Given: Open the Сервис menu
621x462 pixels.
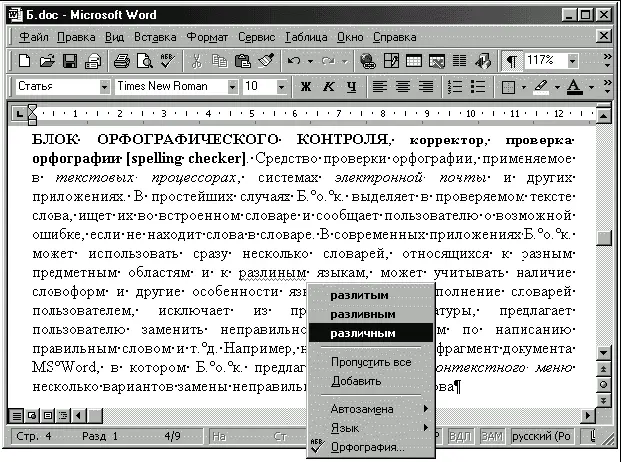Looking at the screenshot, I should point(256,37).
